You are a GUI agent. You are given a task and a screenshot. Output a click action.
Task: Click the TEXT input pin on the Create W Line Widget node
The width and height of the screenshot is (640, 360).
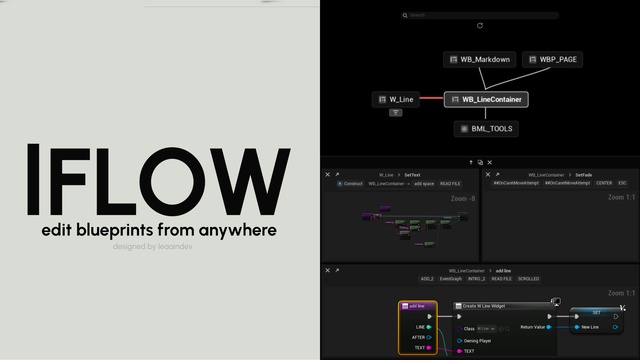[459, 351]
